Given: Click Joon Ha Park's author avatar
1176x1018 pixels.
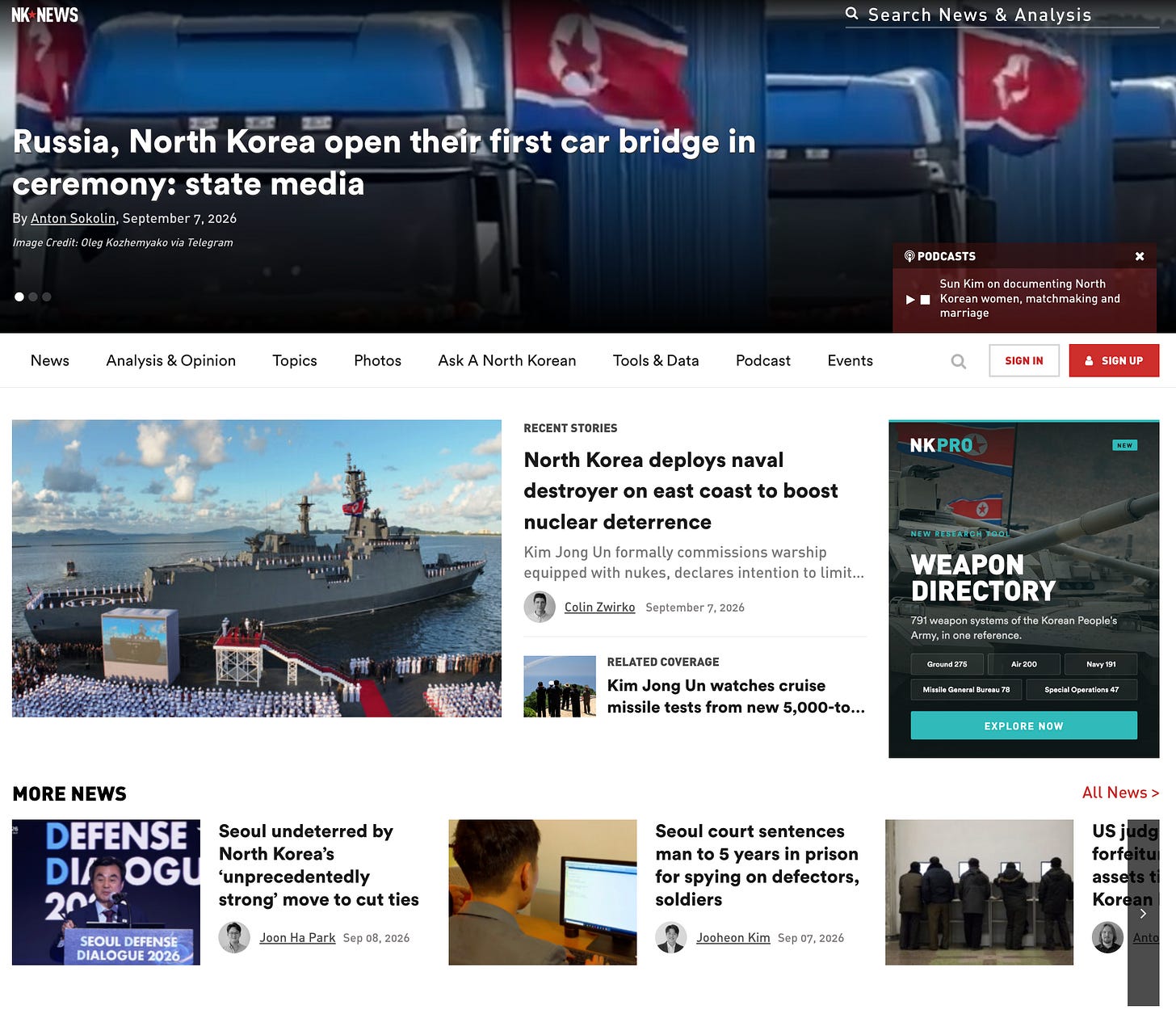Looking at the screenshot, I should click(234, 937).
